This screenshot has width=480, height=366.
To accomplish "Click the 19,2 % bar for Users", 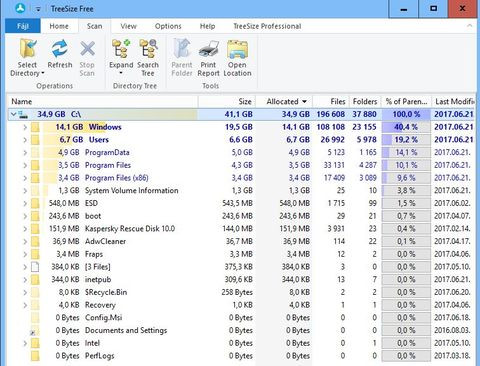I will click(406, 140).
